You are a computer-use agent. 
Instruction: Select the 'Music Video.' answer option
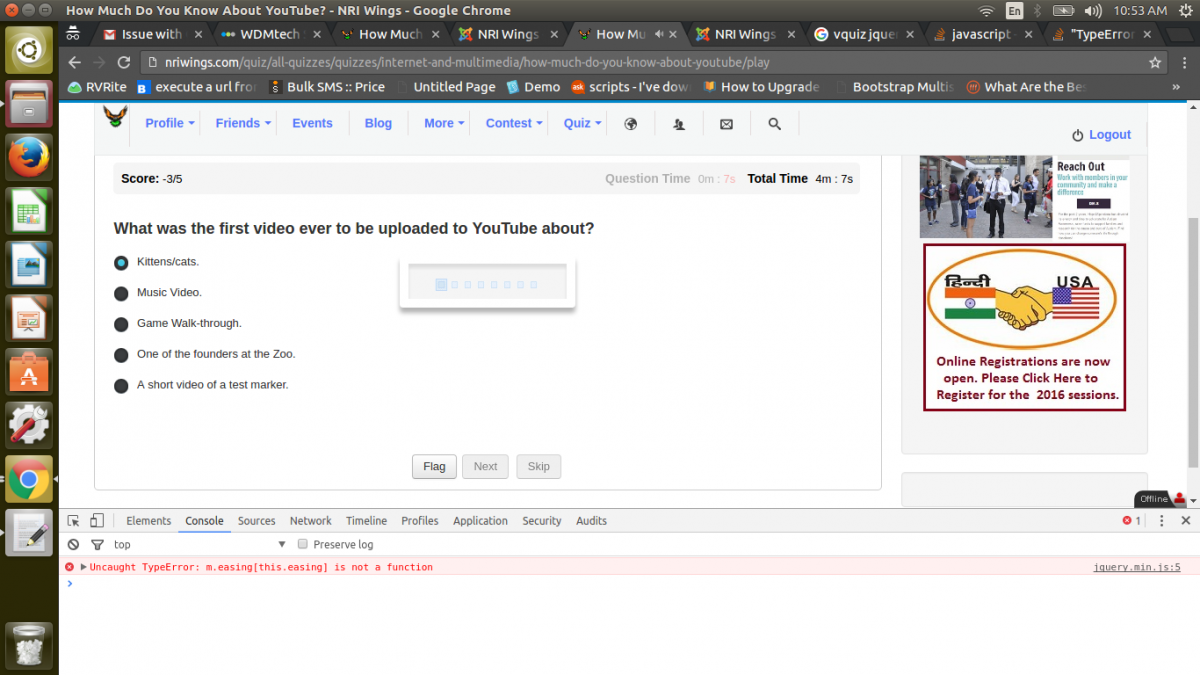tap(121, 293)
